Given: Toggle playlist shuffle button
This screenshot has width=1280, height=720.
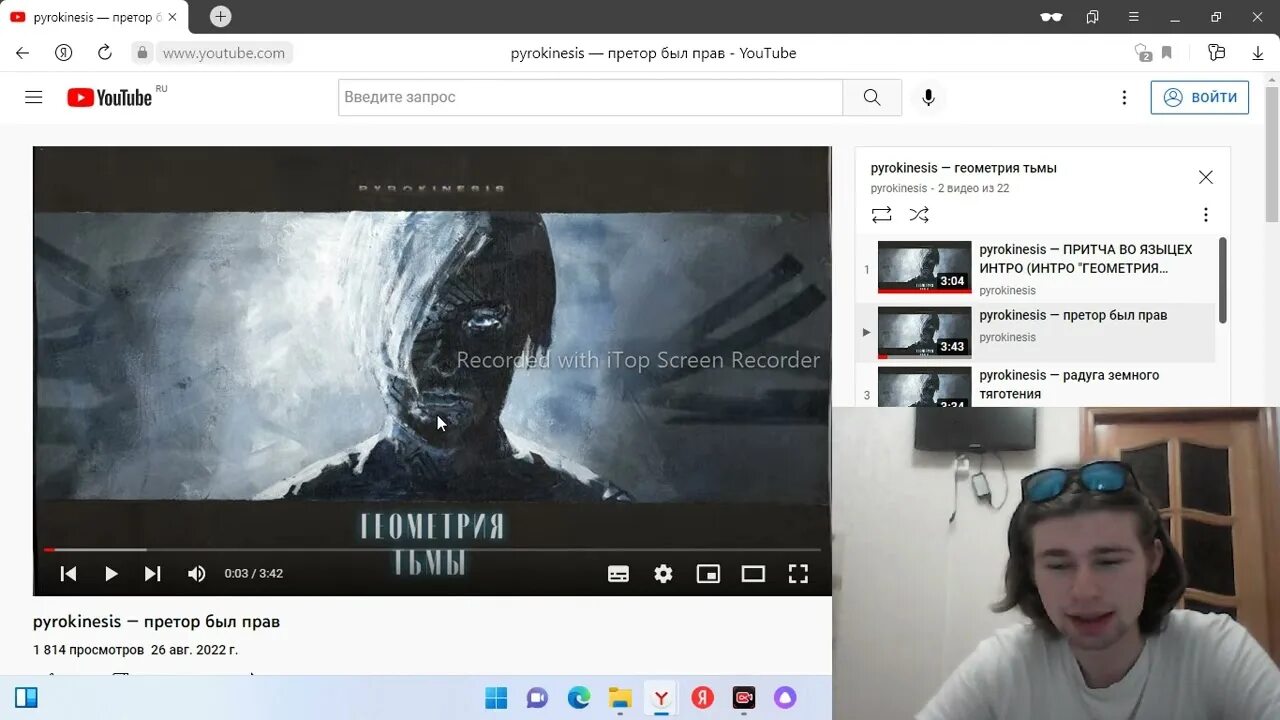Looking at the screenshot, I should tap(919, 215).
